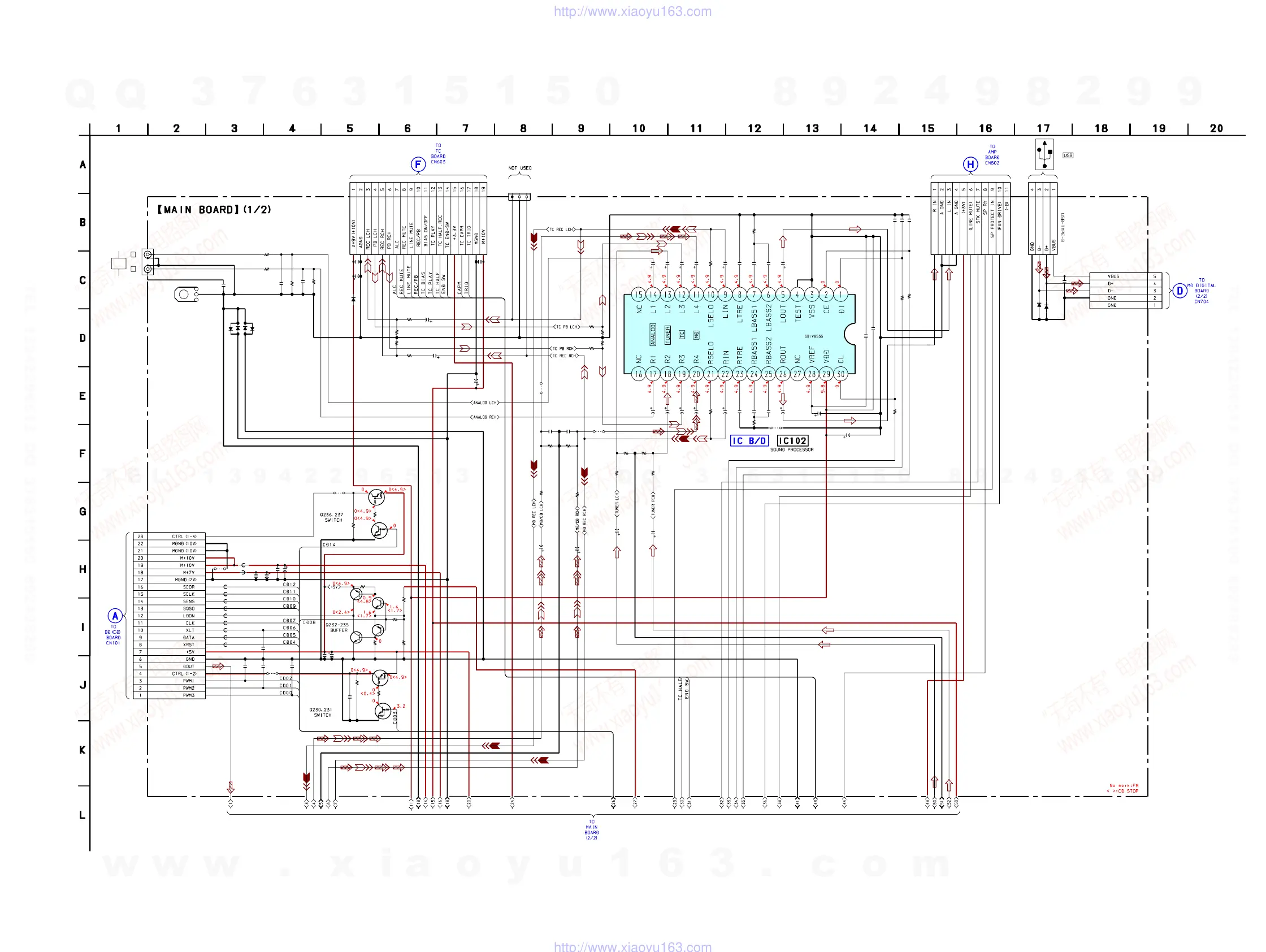This screenshot has width=1266, height=952.
Task: Click the blue circled A connector marker
Action: 115,616
